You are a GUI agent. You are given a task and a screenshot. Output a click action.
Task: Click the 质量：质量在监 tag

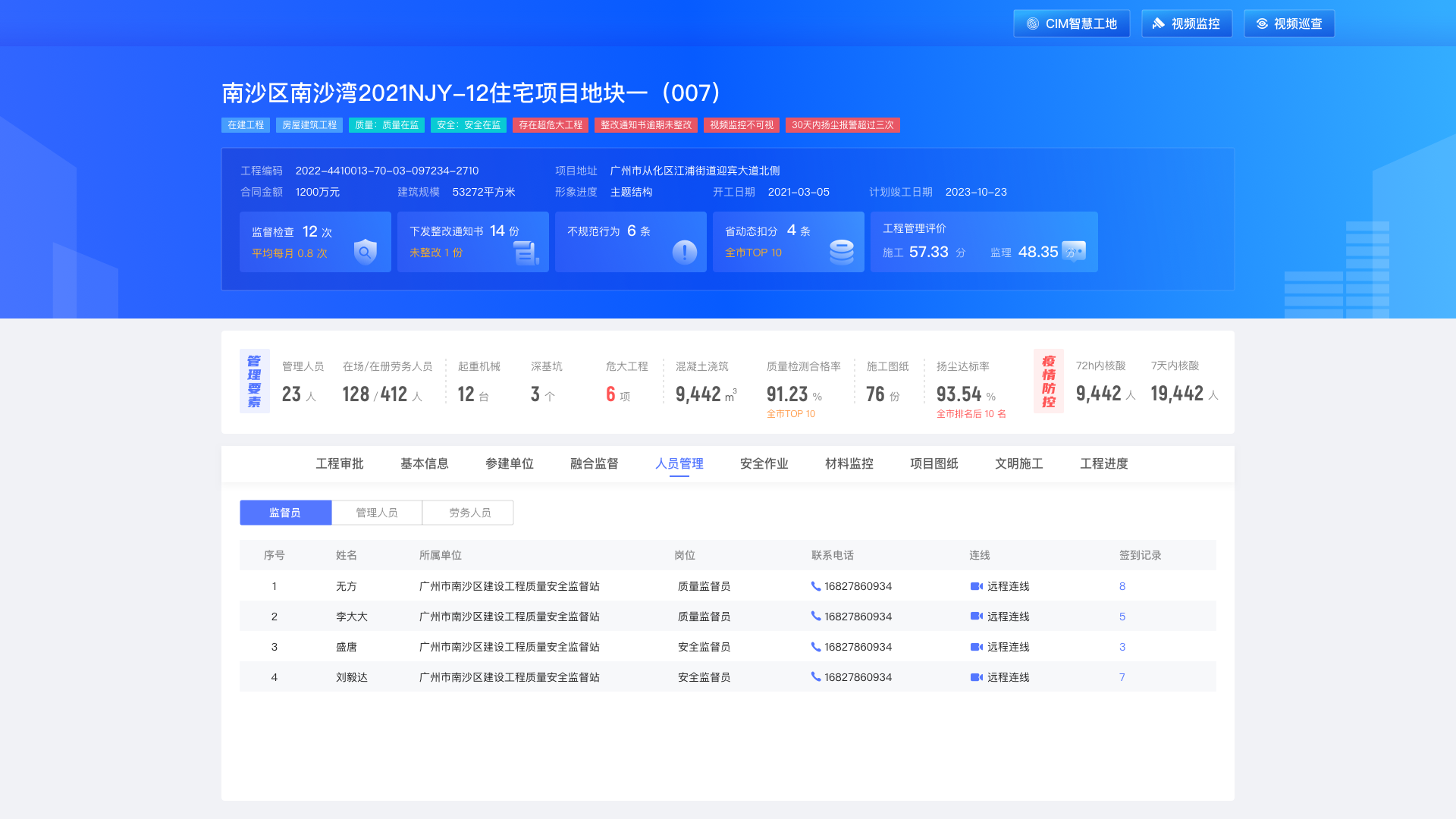(x=387, y=125)
